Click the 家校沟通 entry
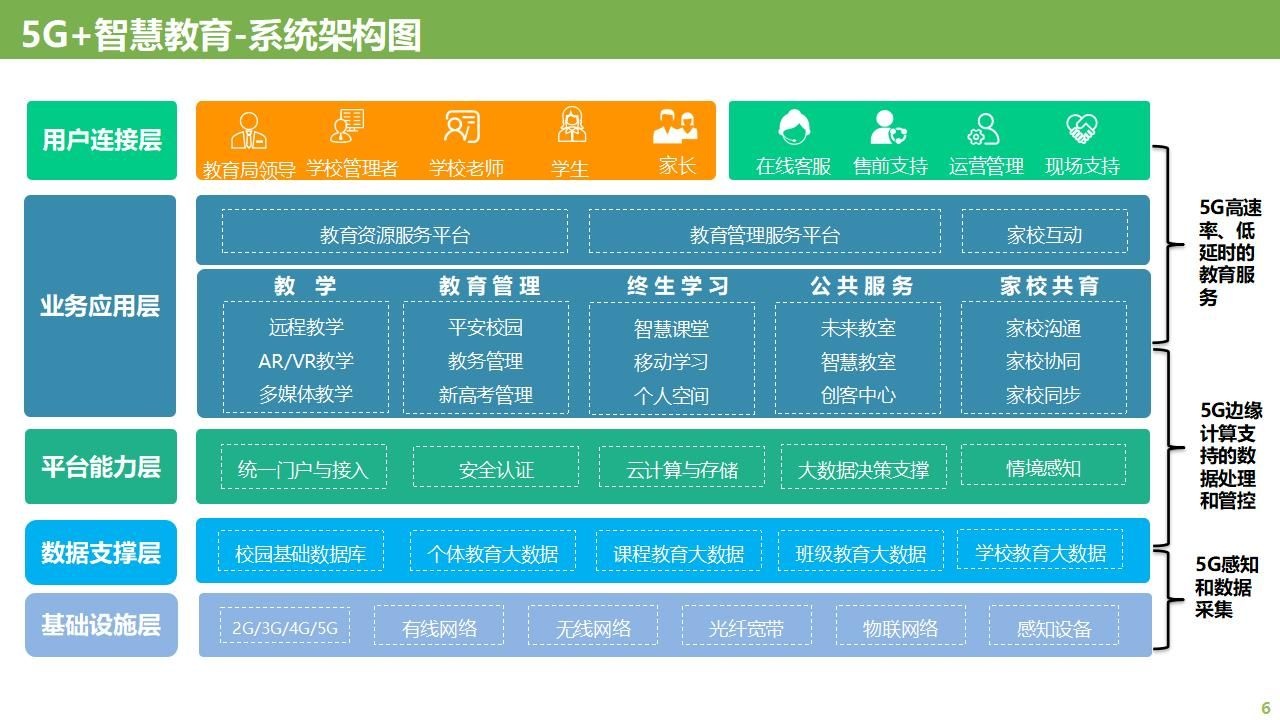 click(1044, 328)
